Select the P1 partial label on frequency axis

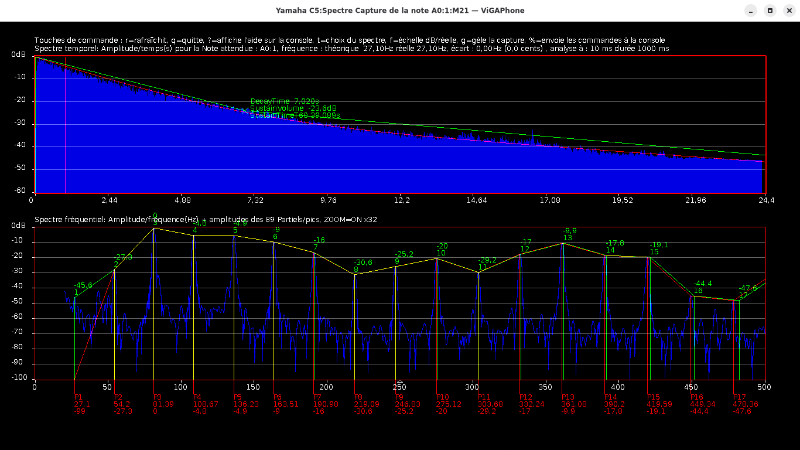pyautogui.click(x=78, y=397)
